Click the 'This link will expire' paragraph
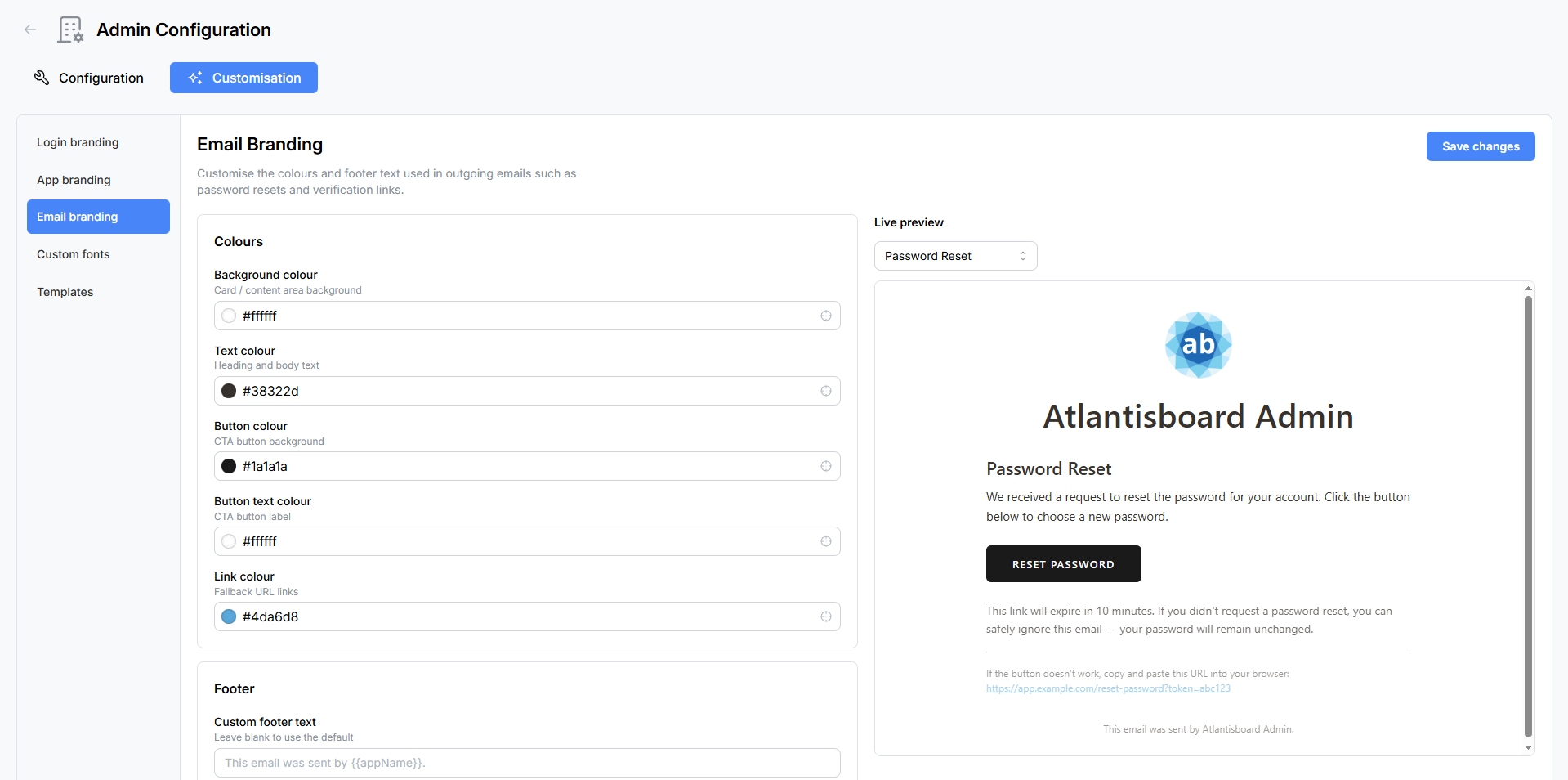The height and width of the screenshot is (780, 1568). click(x=1189, y=620)
